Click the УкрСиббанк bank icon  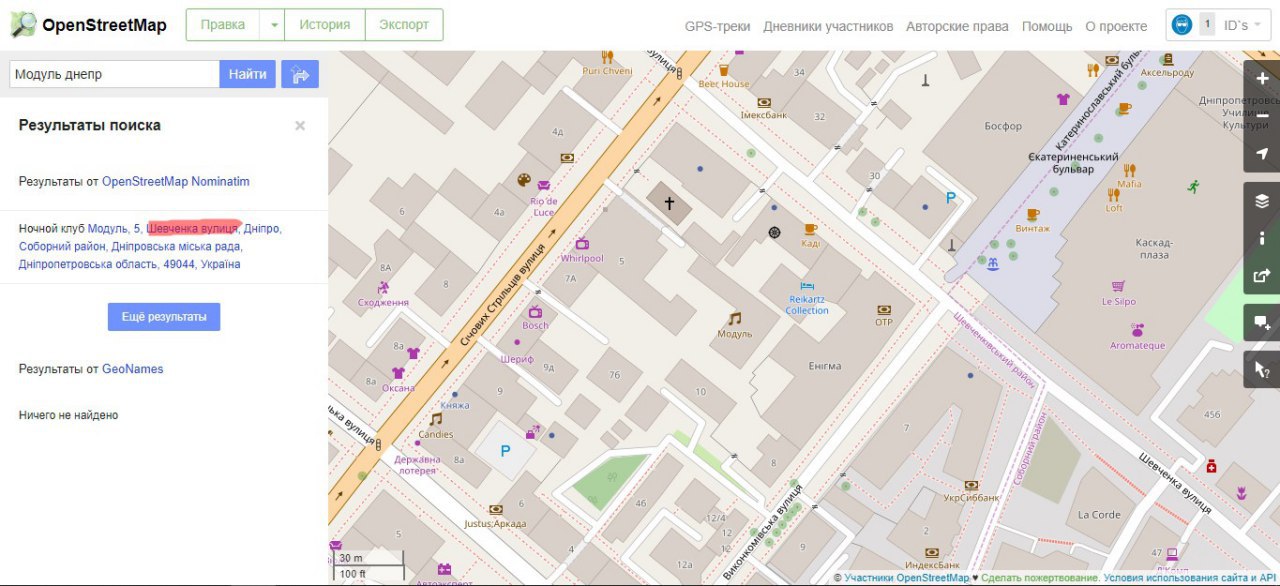[x=969, y=484]
